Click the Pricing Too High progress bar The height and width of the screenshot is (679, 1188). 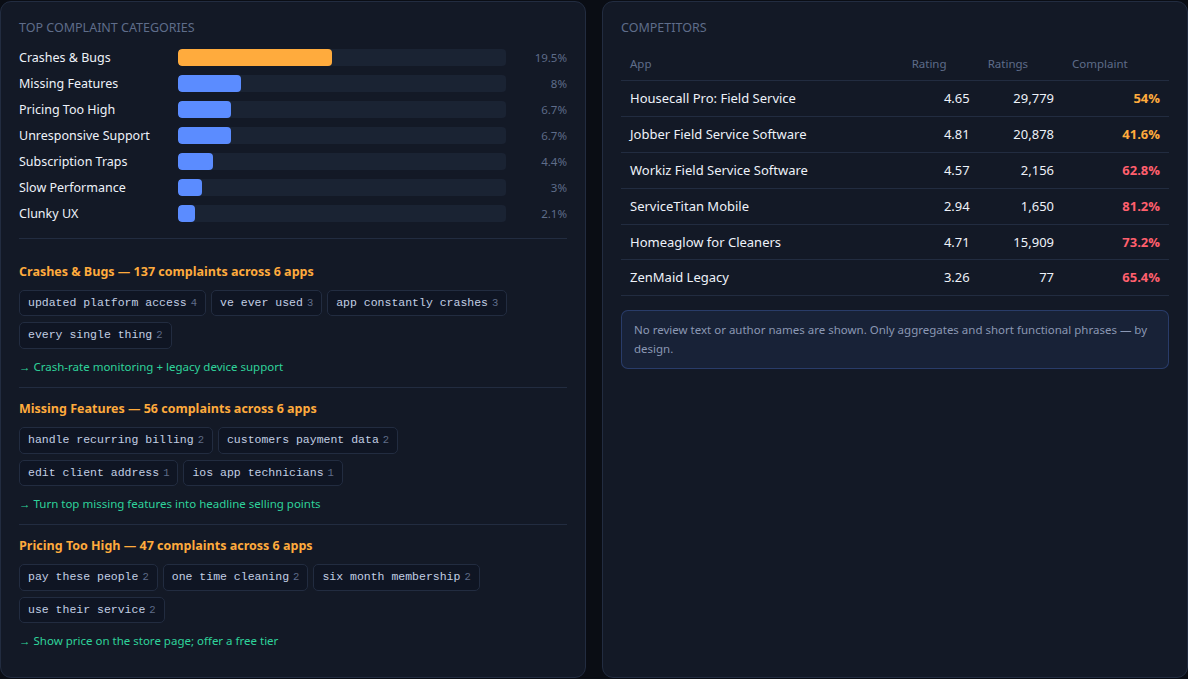pos(205,110)
